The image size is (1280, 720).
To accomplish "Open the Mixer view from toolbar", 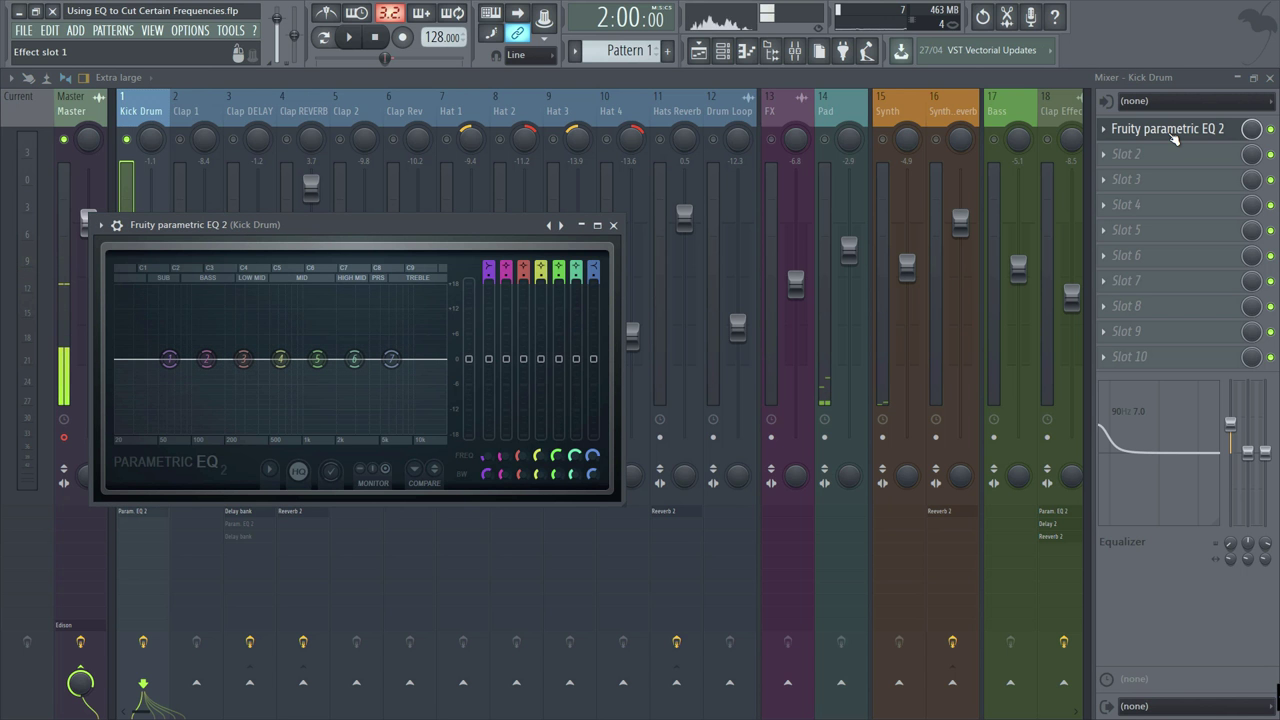I will [794, 51].
